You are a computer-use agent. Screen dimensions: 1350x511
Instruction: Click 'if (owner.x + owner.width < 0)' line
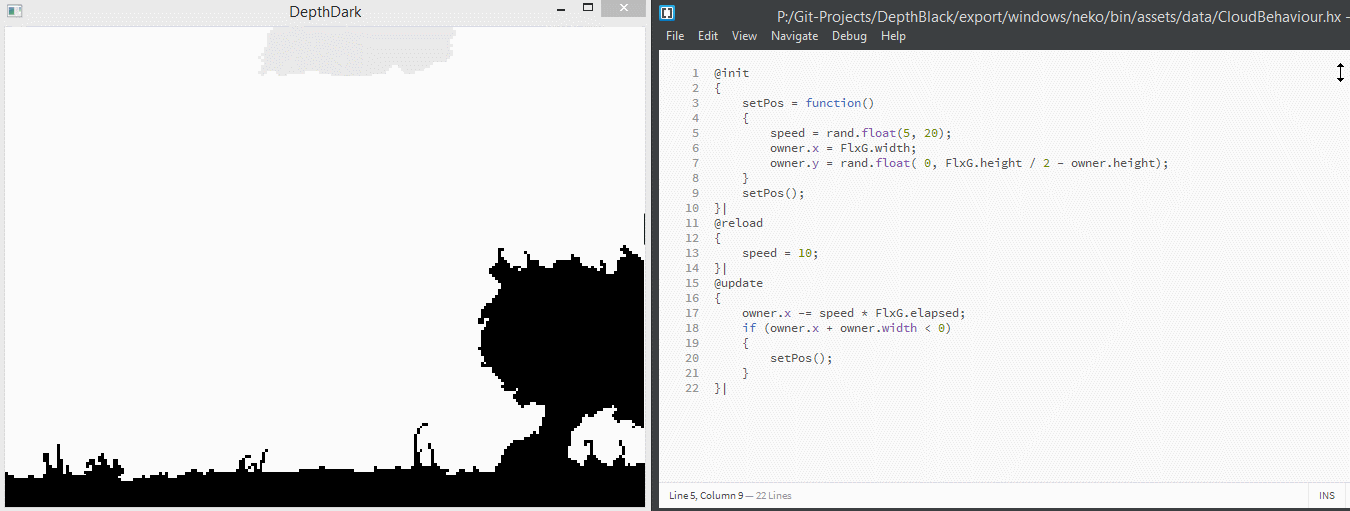847,328
